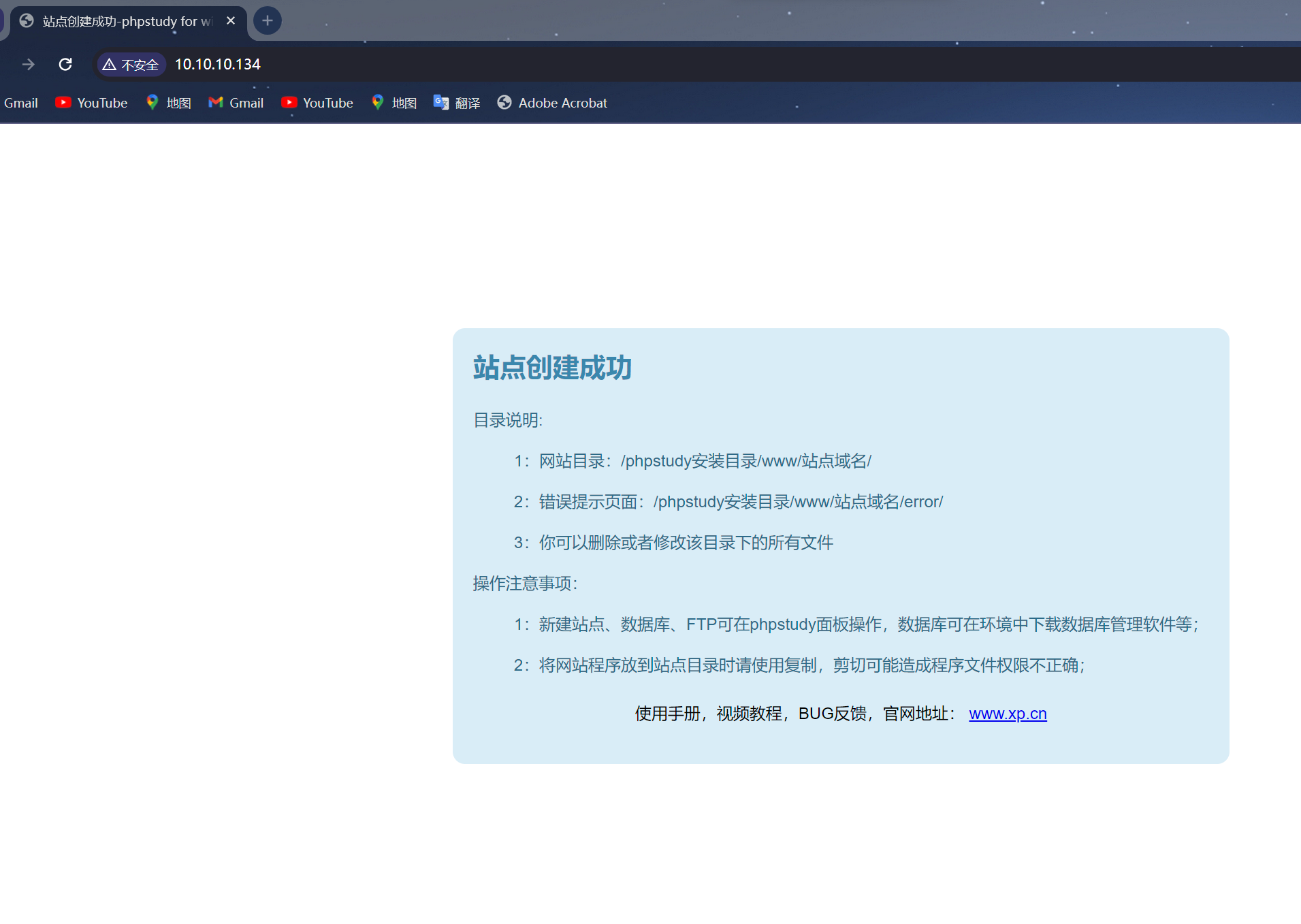Launch the Adobe Acrobat bookmark
Image resolution: width=1301 pixels, height=924 pixels.
[x=551, y=103]
